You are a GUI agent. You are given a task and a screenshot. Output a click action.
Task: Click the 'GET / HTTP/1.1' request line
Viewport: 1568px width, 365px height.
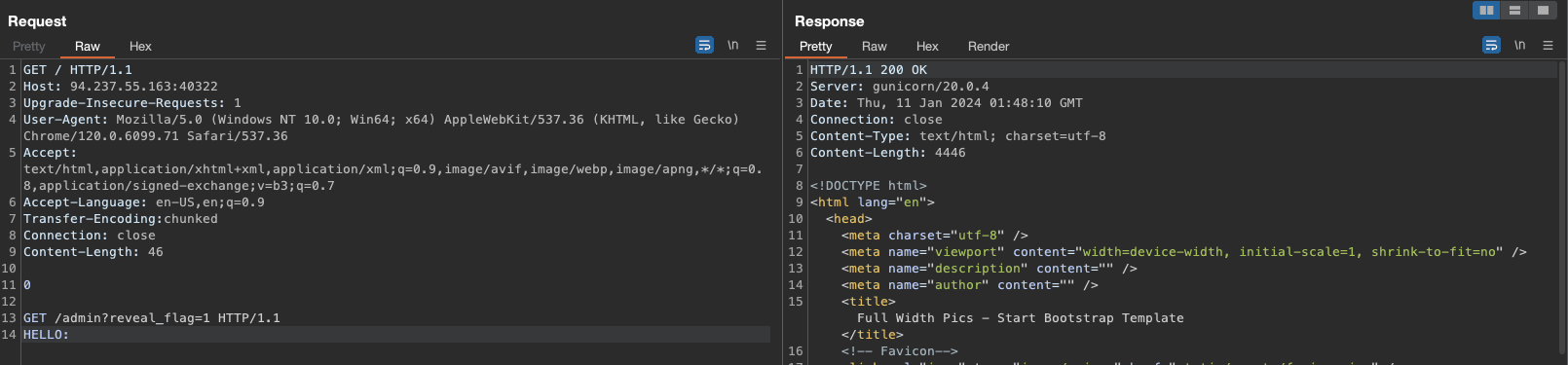(x=78, y=70)
